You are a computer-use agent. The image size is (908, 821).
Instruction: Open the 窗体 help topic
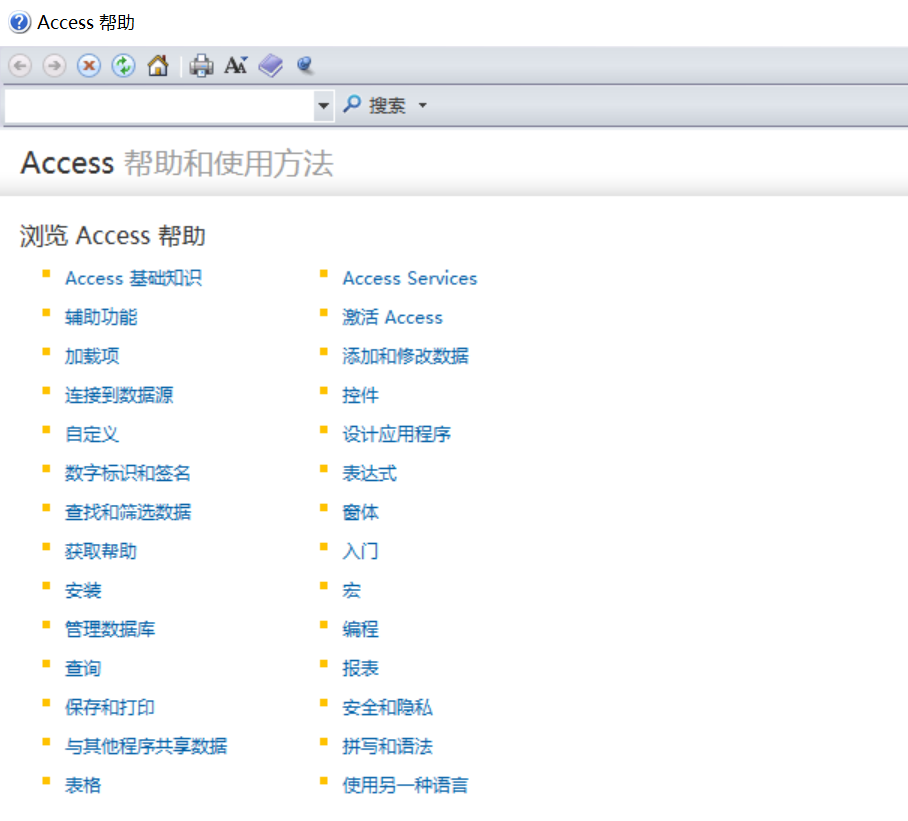click(360, 512)
